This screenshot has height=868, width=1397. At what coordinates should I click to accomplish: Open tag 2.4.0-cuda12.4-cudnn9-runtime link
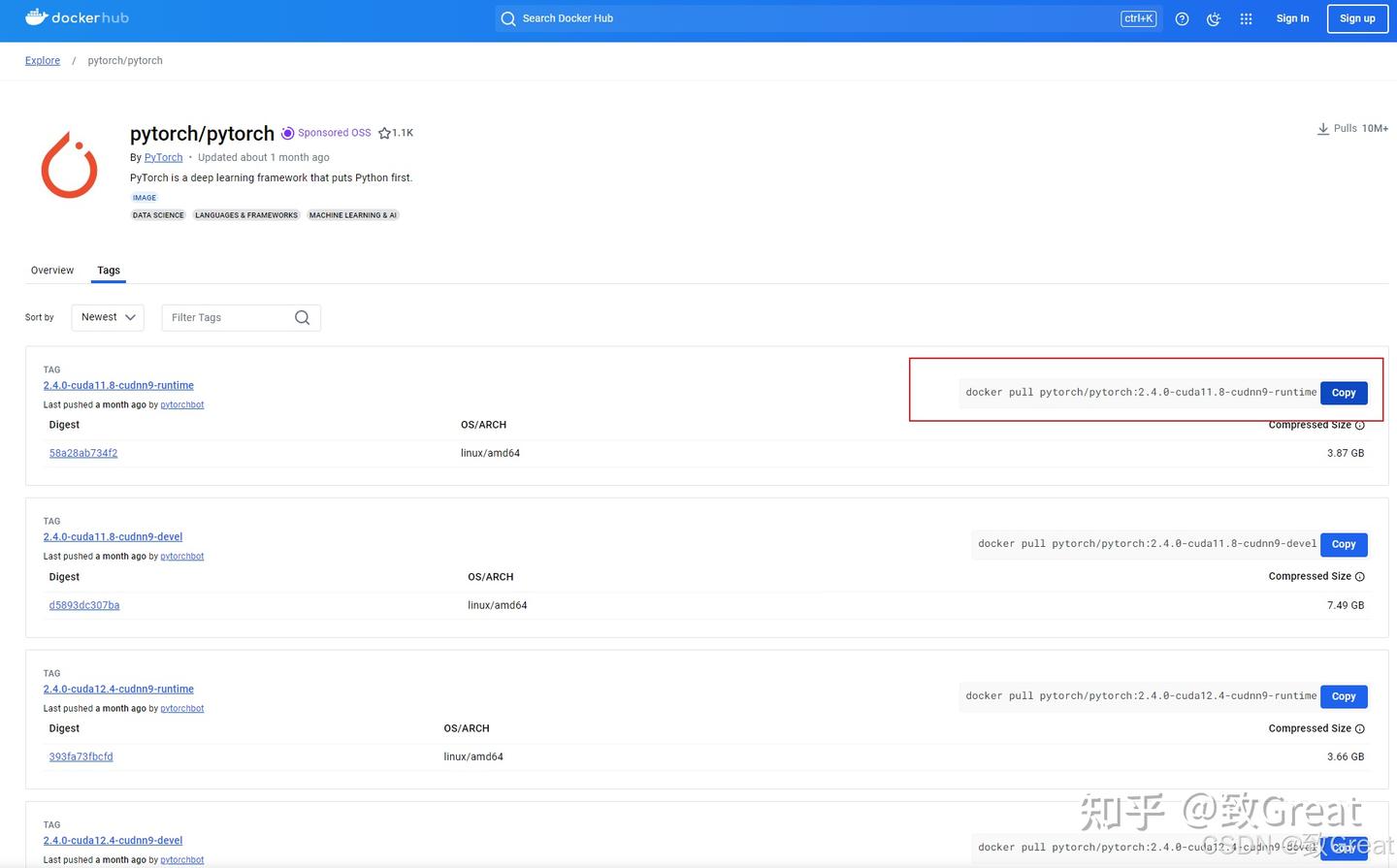coord(118,689)
